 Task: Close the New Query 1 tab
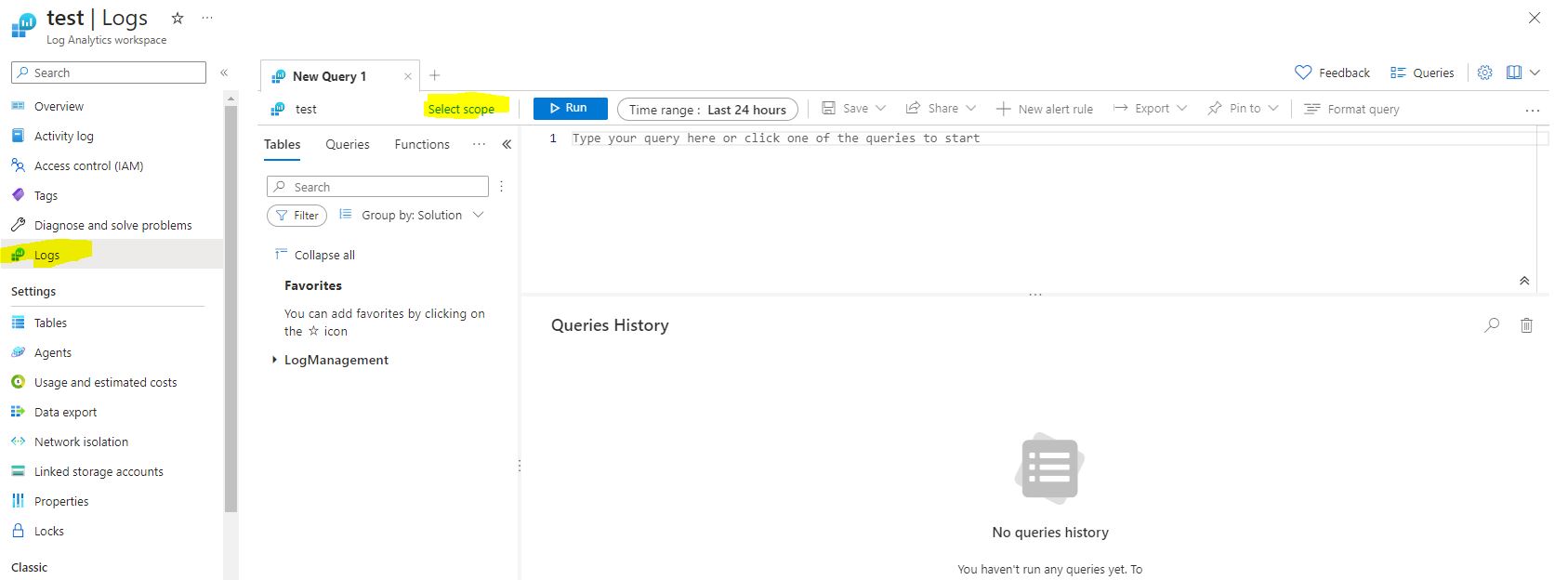click(407, 76)
